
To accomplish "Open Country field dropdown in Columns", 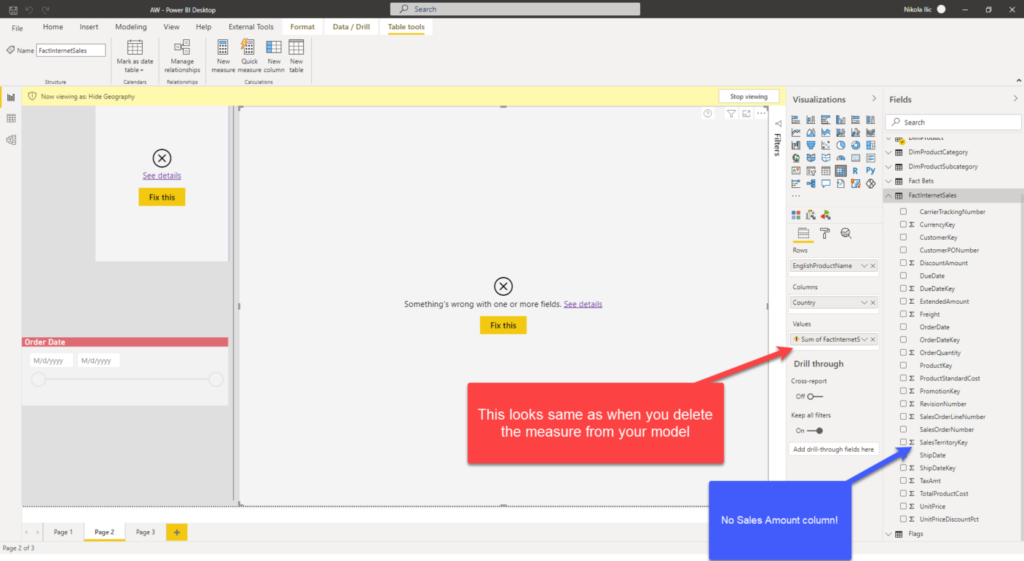I will point(864,302).
